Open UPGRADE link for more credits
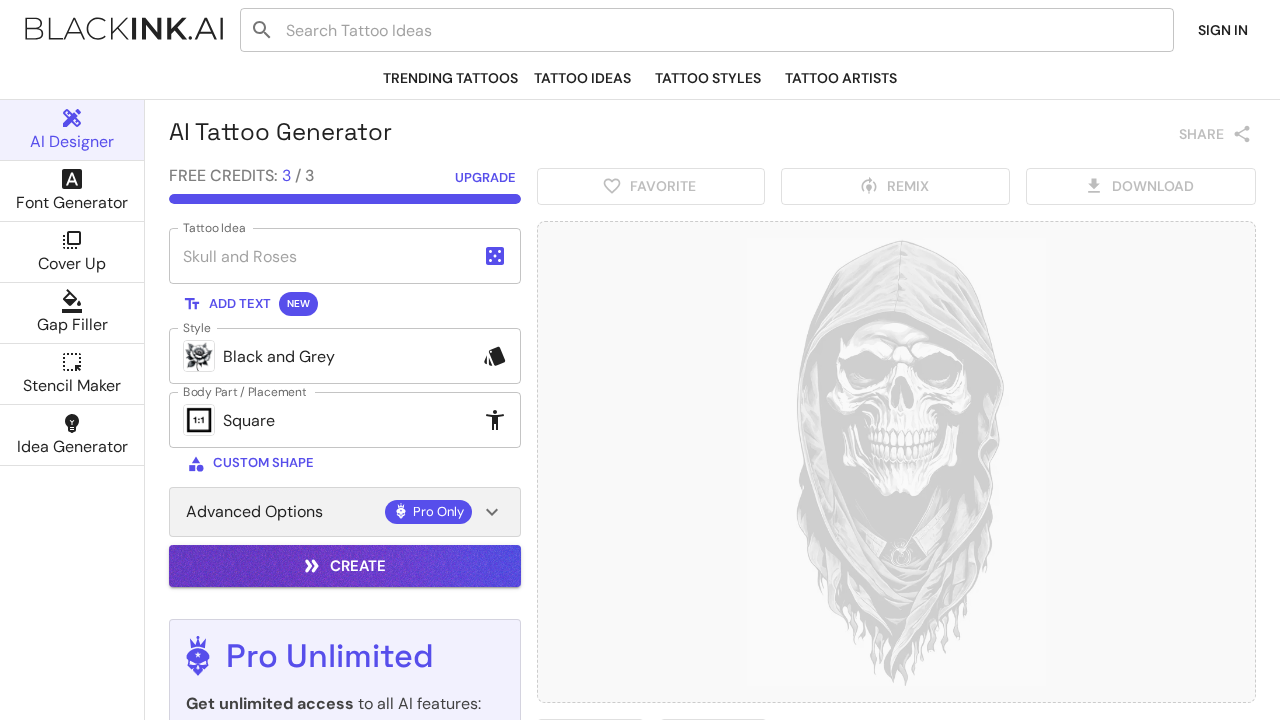This screenshot has height=720, width=1280. pyautogui.click(x=485, y=177)
